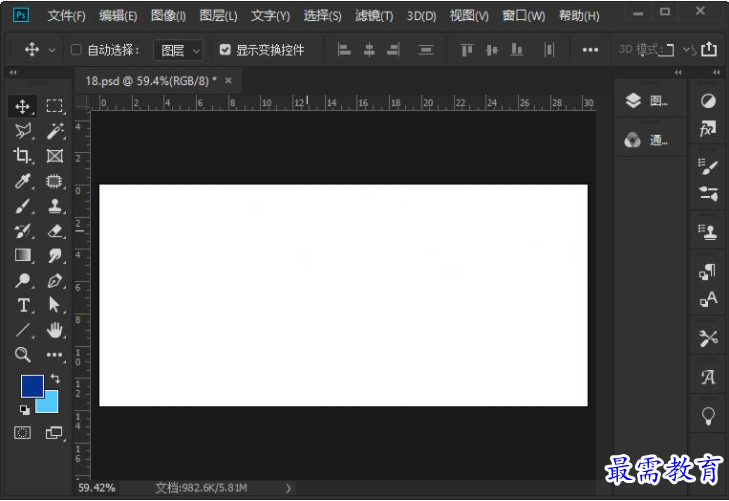Open the Styles fx panel icon
This screenshot has height=501, width=729.
click(x=708, y=129)
